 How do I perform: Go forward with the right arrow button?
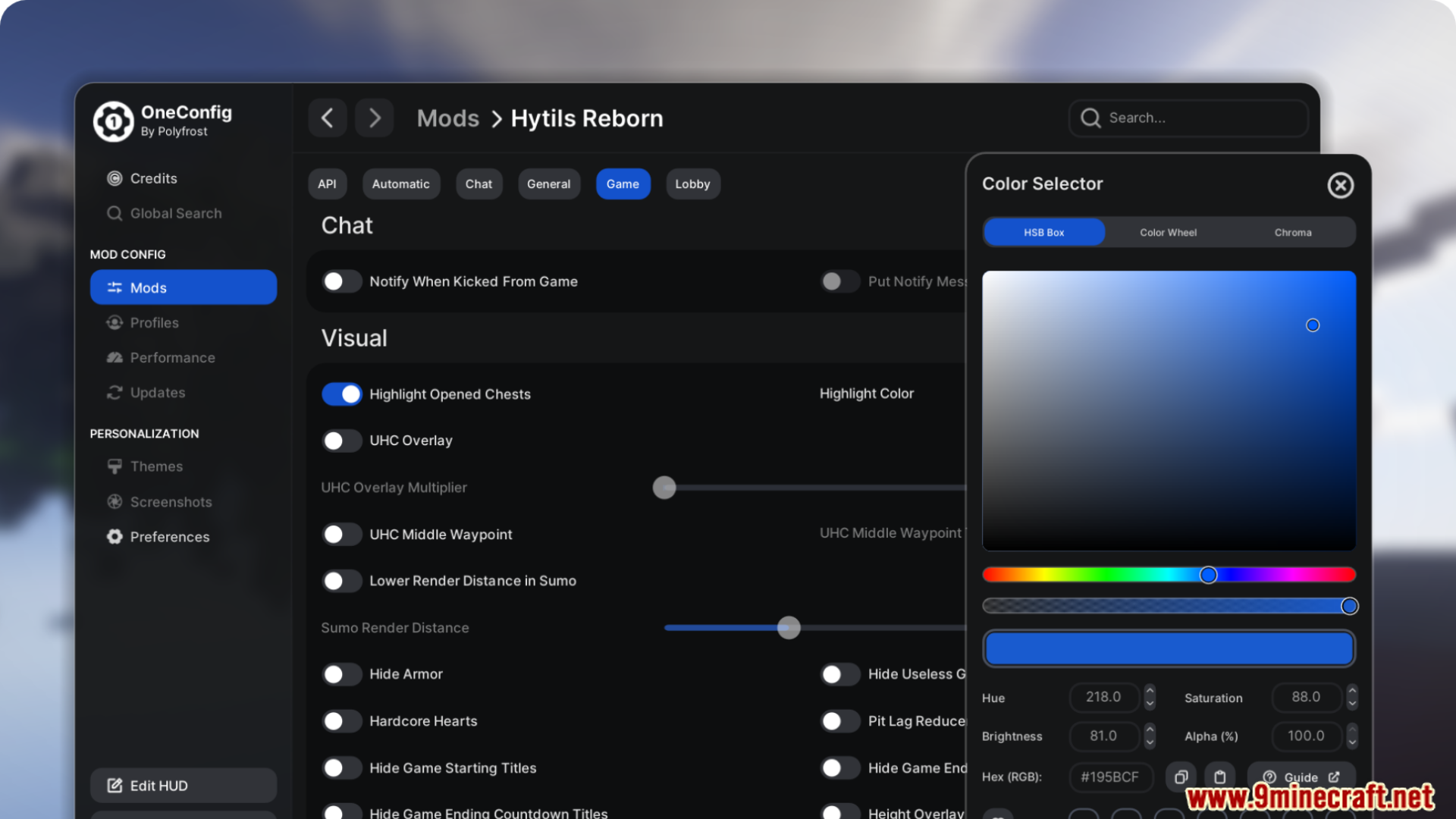375,118
